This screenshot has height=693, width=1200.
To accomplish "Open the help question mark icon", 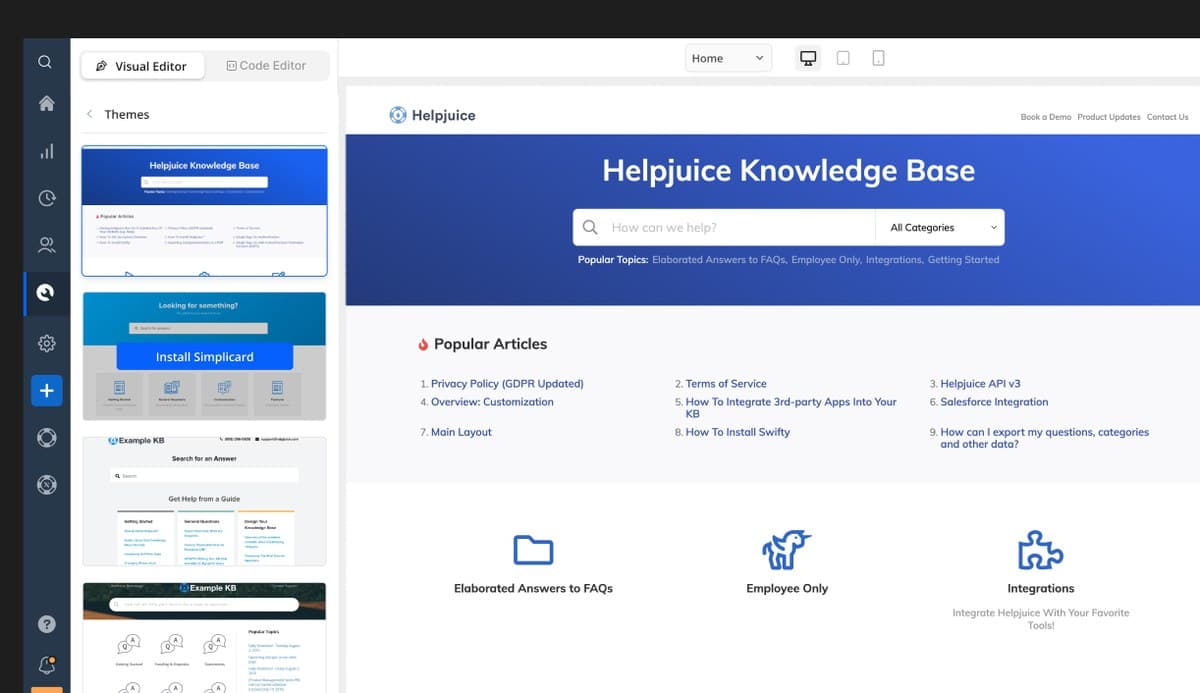I will point(46,624).
